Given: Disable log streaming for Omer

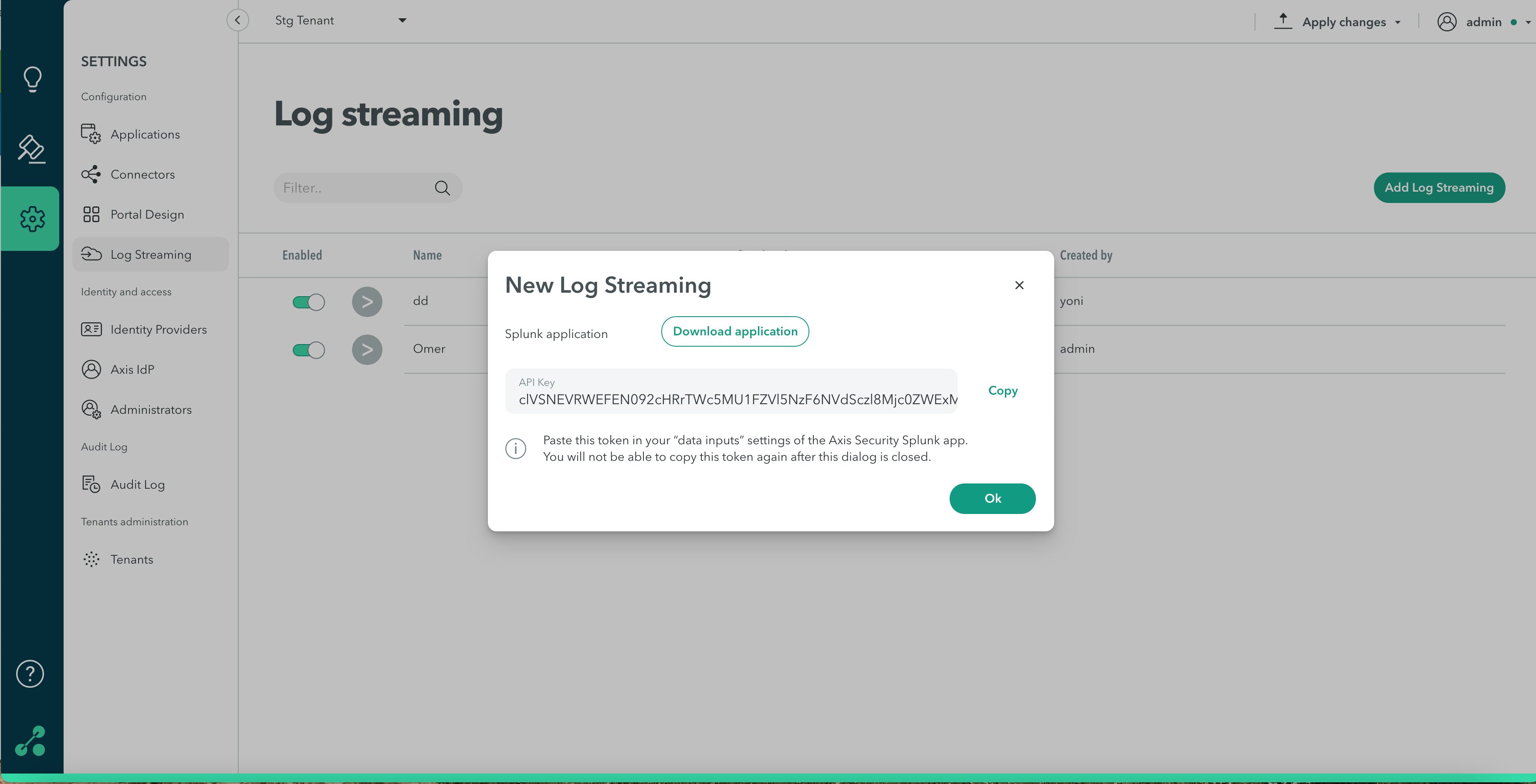Looking at the screenshot, I should coord(308,349).
